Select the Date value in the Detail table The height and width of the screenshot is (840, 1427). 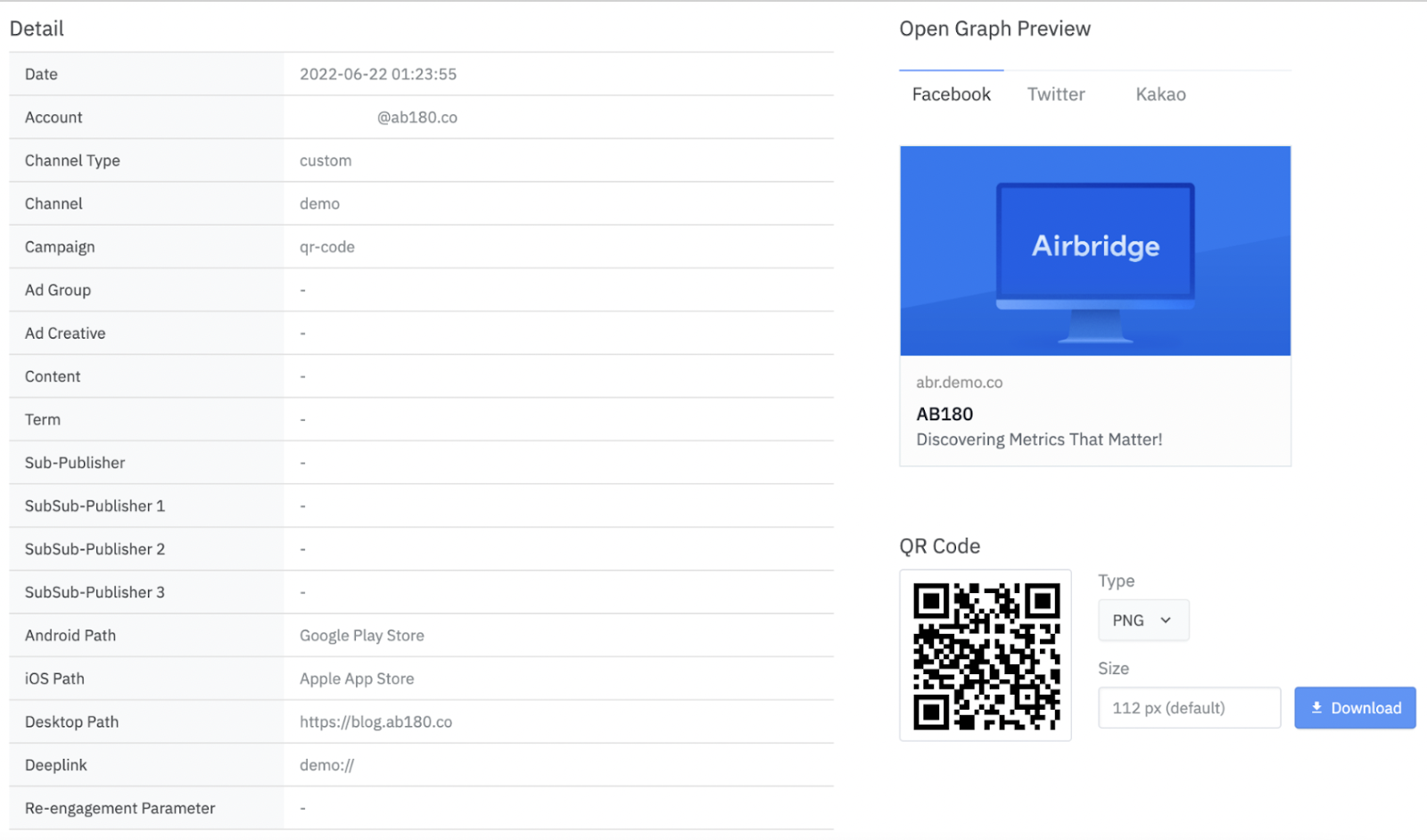coord(378,74)
